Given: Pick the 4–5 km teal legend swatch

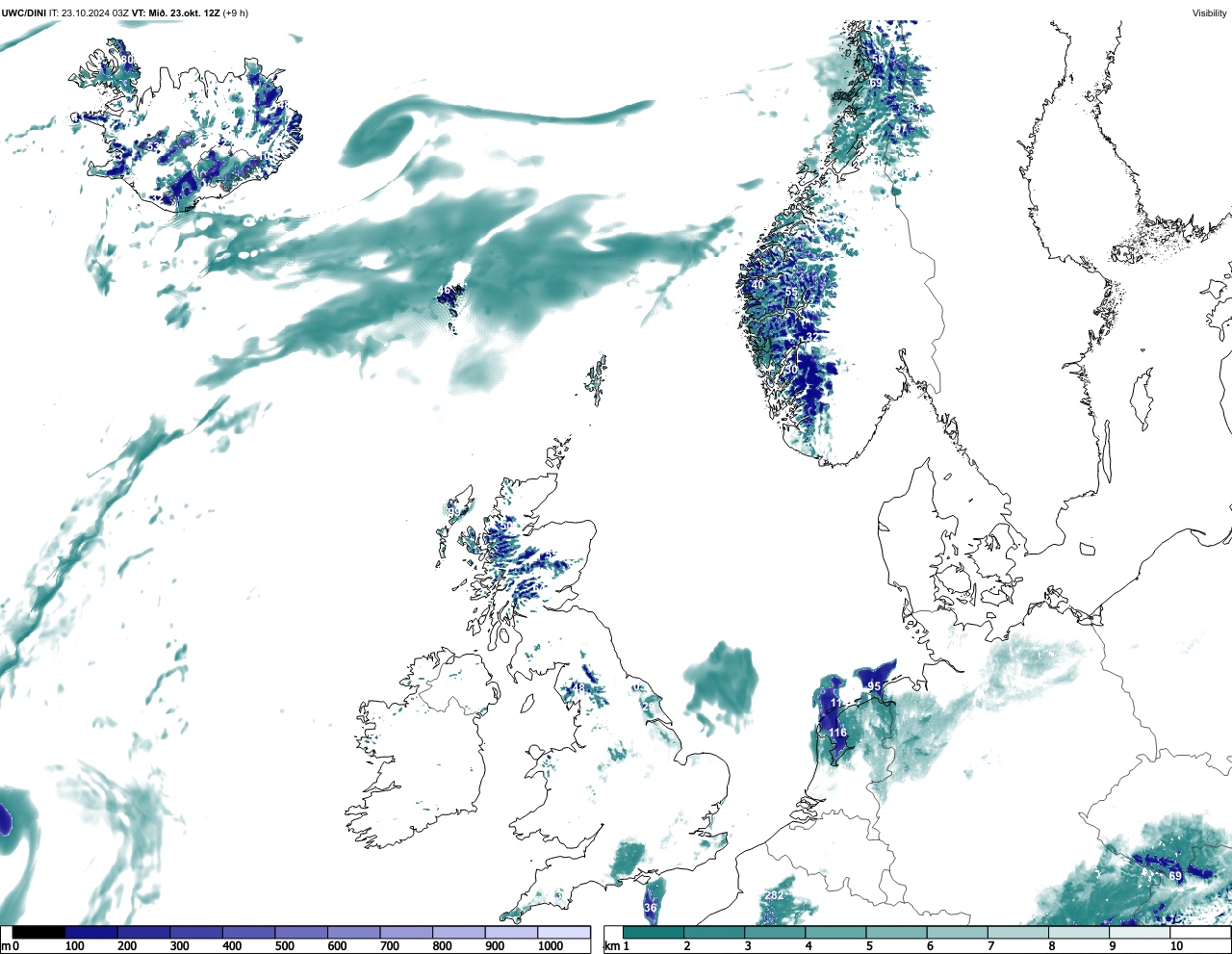Looking at the screenshot, I should [835, 933].
